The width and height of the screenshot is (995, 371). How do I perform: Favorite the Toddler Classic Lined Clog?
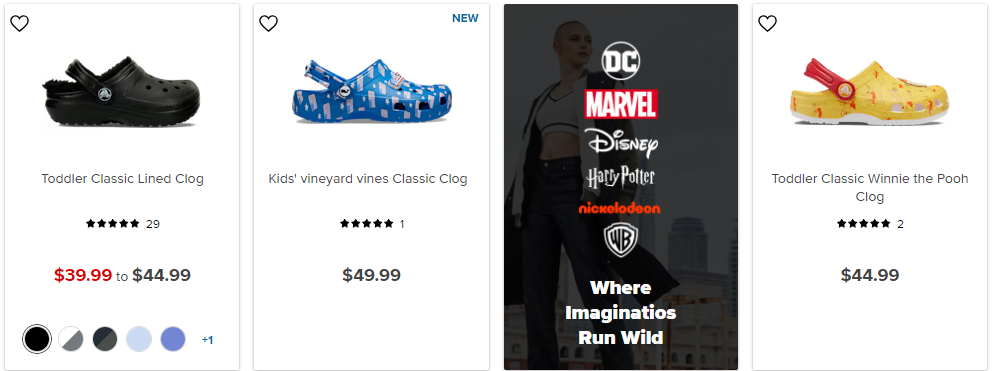coord(20,23)
